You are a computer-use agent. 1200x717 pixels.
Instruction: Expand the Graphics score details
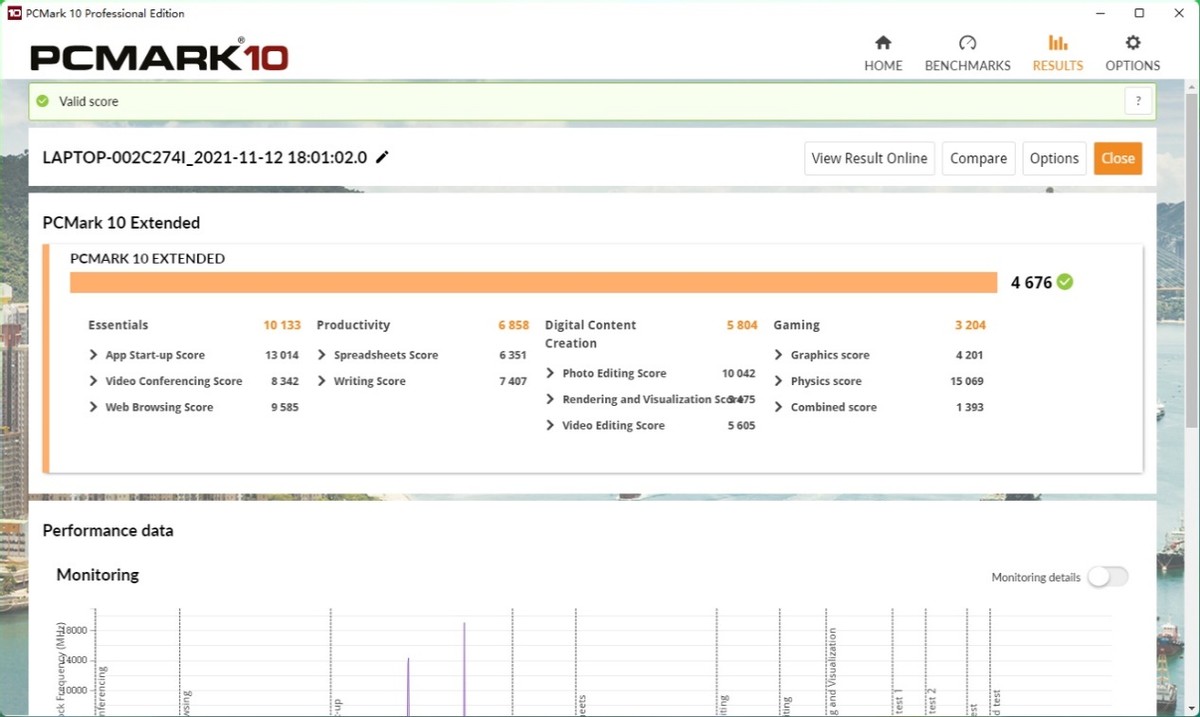779,355
